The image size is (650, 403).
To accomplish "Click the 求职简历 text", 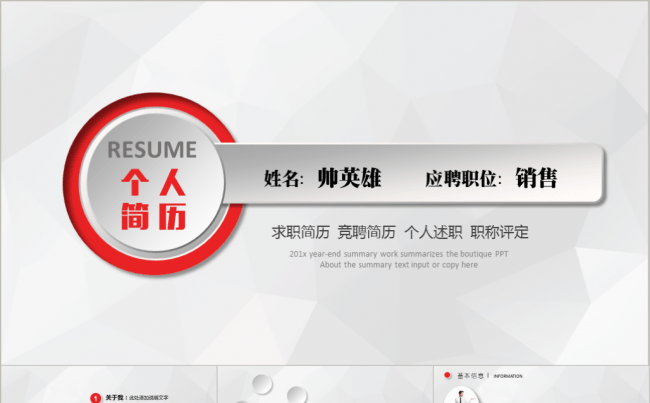I will tap(301, 232).
